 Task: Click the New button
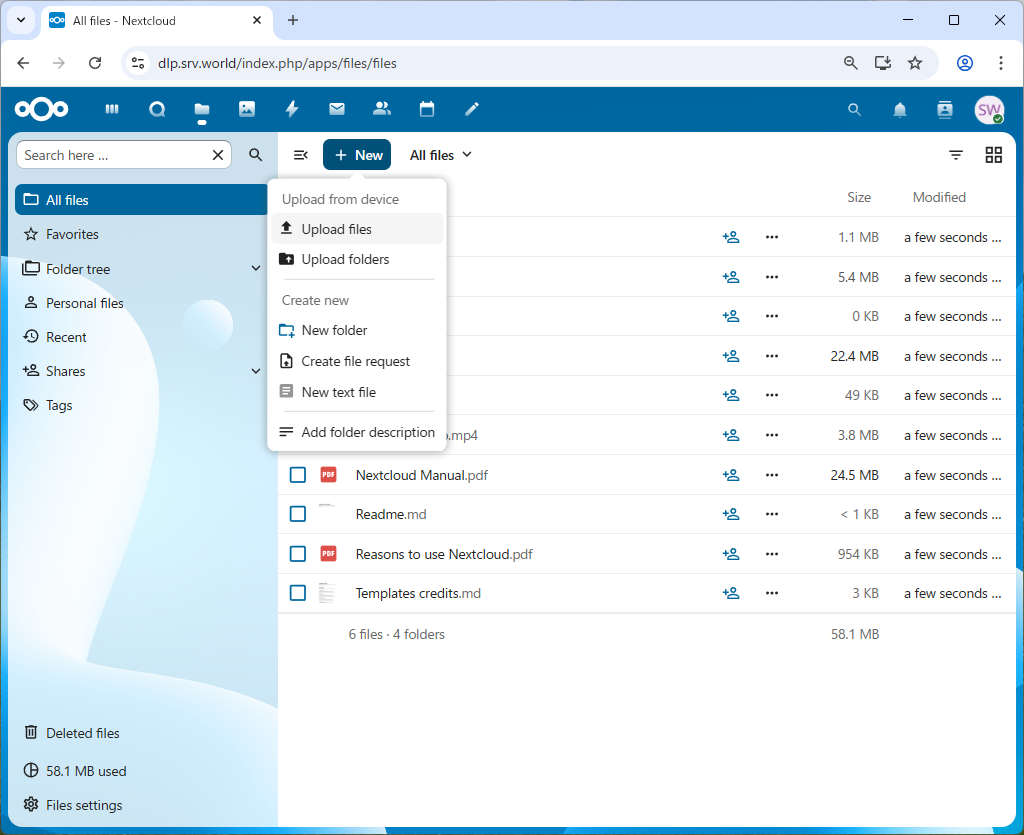pyautogui.click(x=357, y=155)
